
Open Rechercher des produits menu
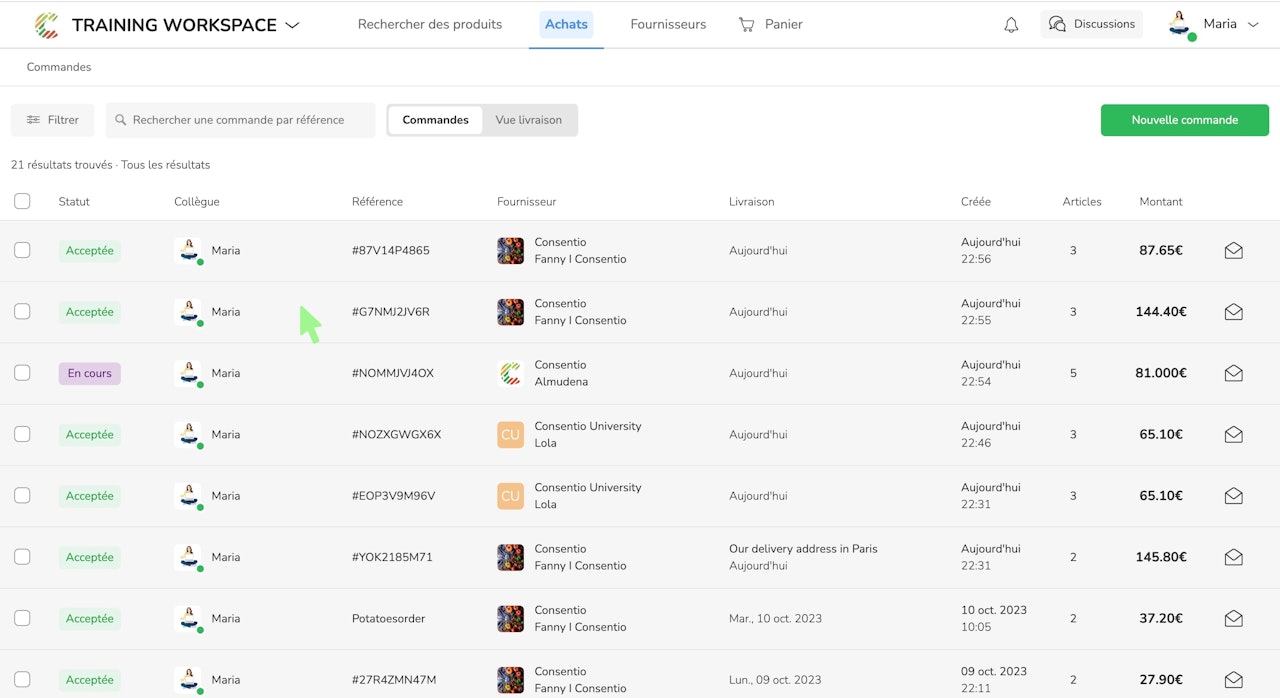(x=430, y=24)
